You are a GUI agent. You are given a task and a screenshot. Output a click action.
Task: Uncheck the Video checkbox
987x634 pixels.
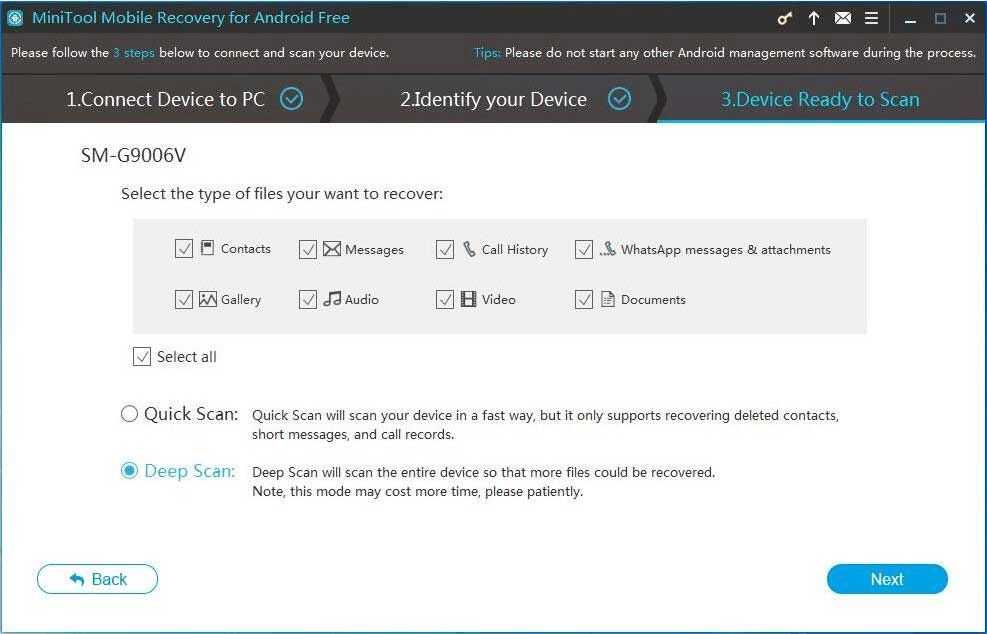tap(445, 299)
